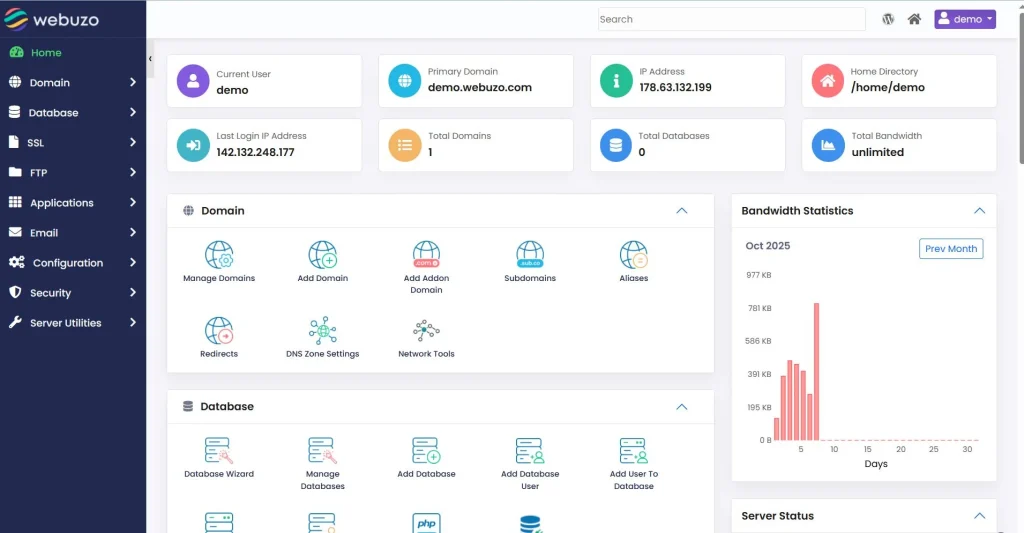The image size is (1024, 533).
Task: Open the Subdomains icon
Action: (529, 255)
